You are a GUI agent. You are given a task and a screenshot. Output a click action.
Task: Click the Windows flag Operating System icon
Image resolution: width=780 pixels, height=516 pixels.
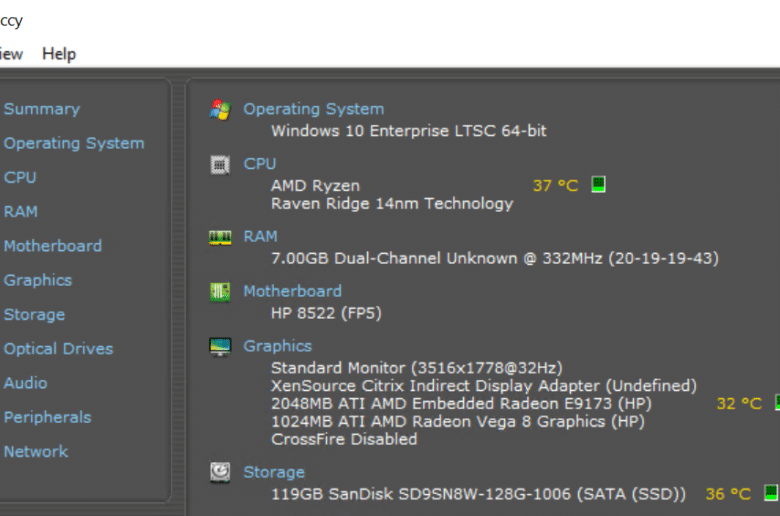point(220,109)
